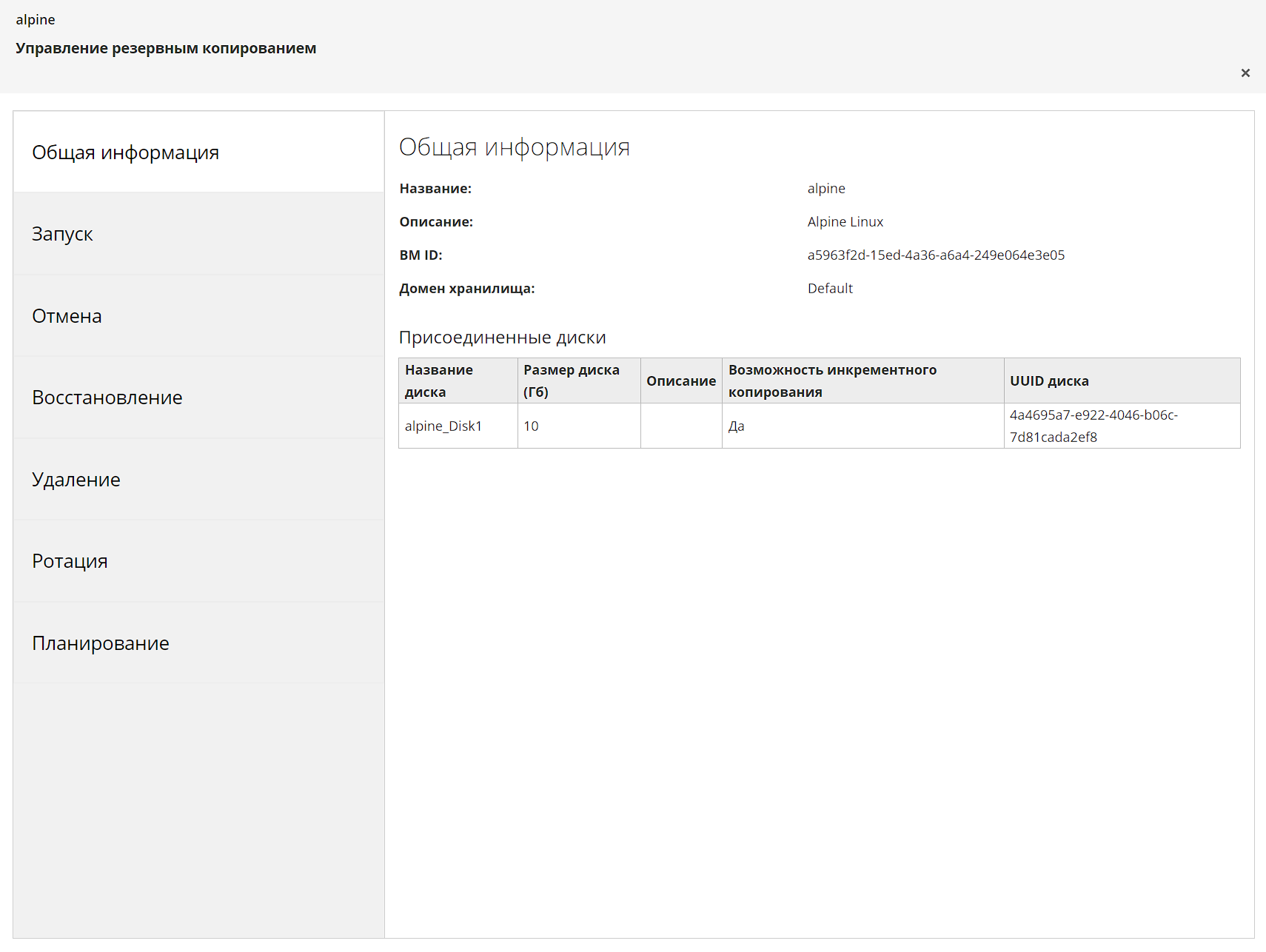Open the Планирование section

tap(100, 643)
